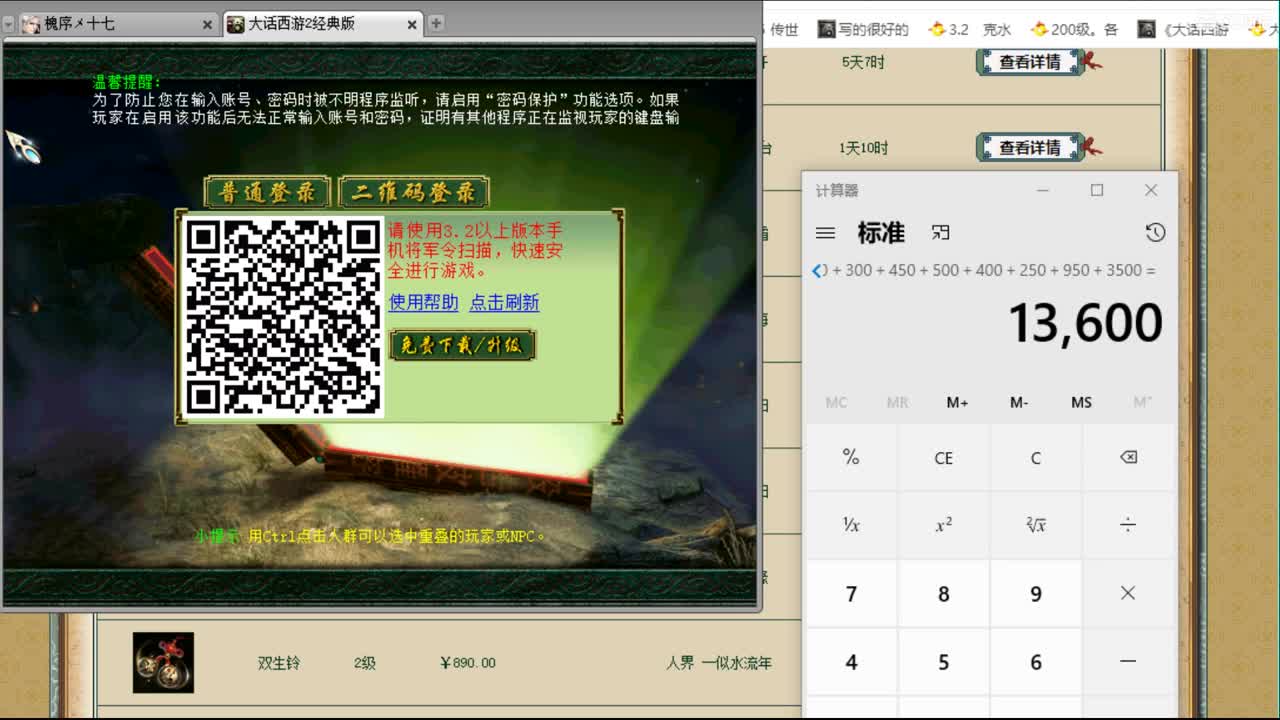Click the calculator result display 13,600
The image size is (1280, 720).
(x=1085, y=323)
